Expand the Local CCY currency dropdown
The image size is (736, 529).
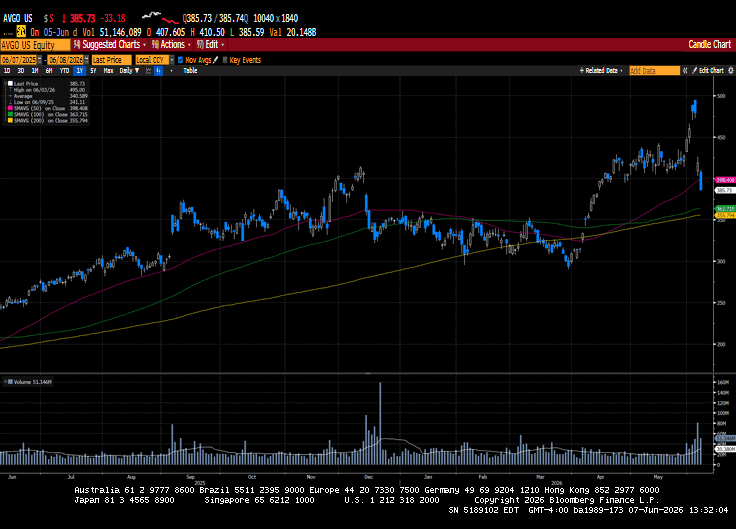tap(172, 60)
